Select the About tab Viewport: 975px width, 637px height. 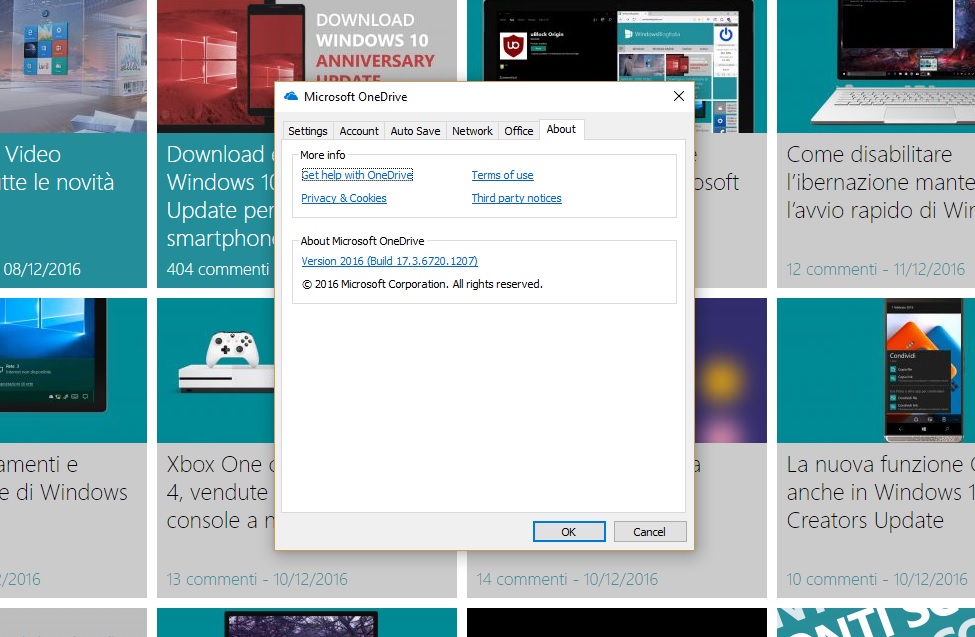561,129
